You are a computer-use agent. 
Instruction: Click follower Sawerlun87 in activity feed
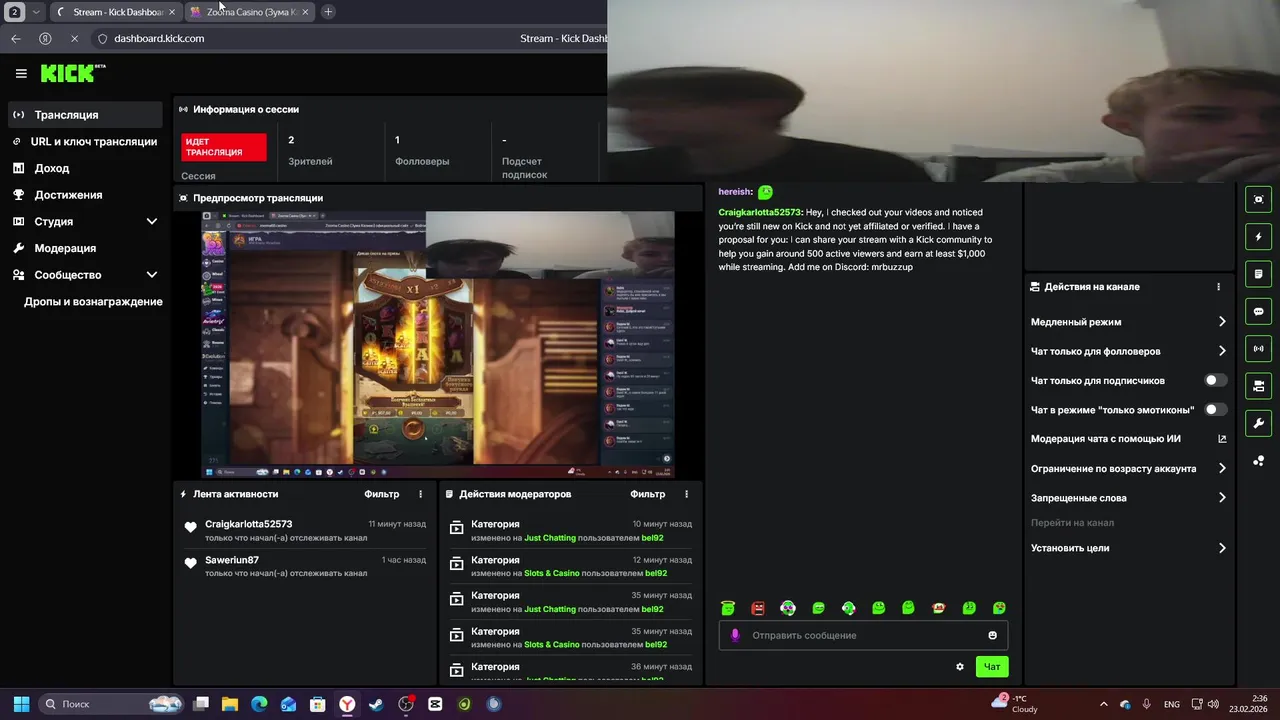[x=232, y=560]
